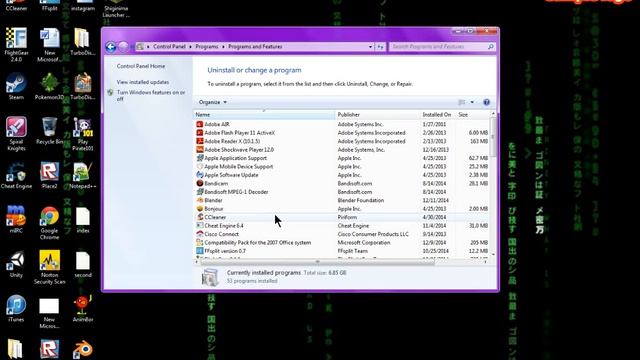Open the Spiral Knights desktop shortcut
Screen dimensions: 640x360
[x=16, y=134]
